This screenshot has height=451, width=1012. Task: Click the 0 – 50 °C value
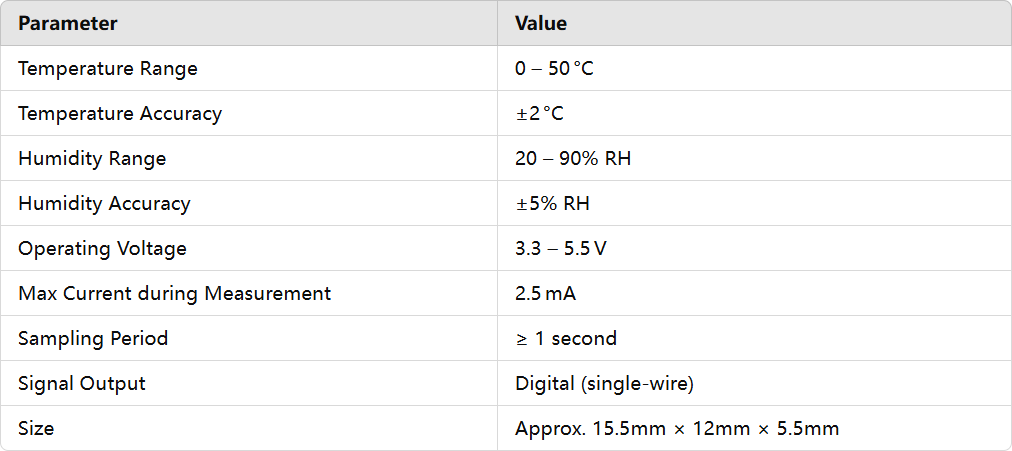(555, 68)
